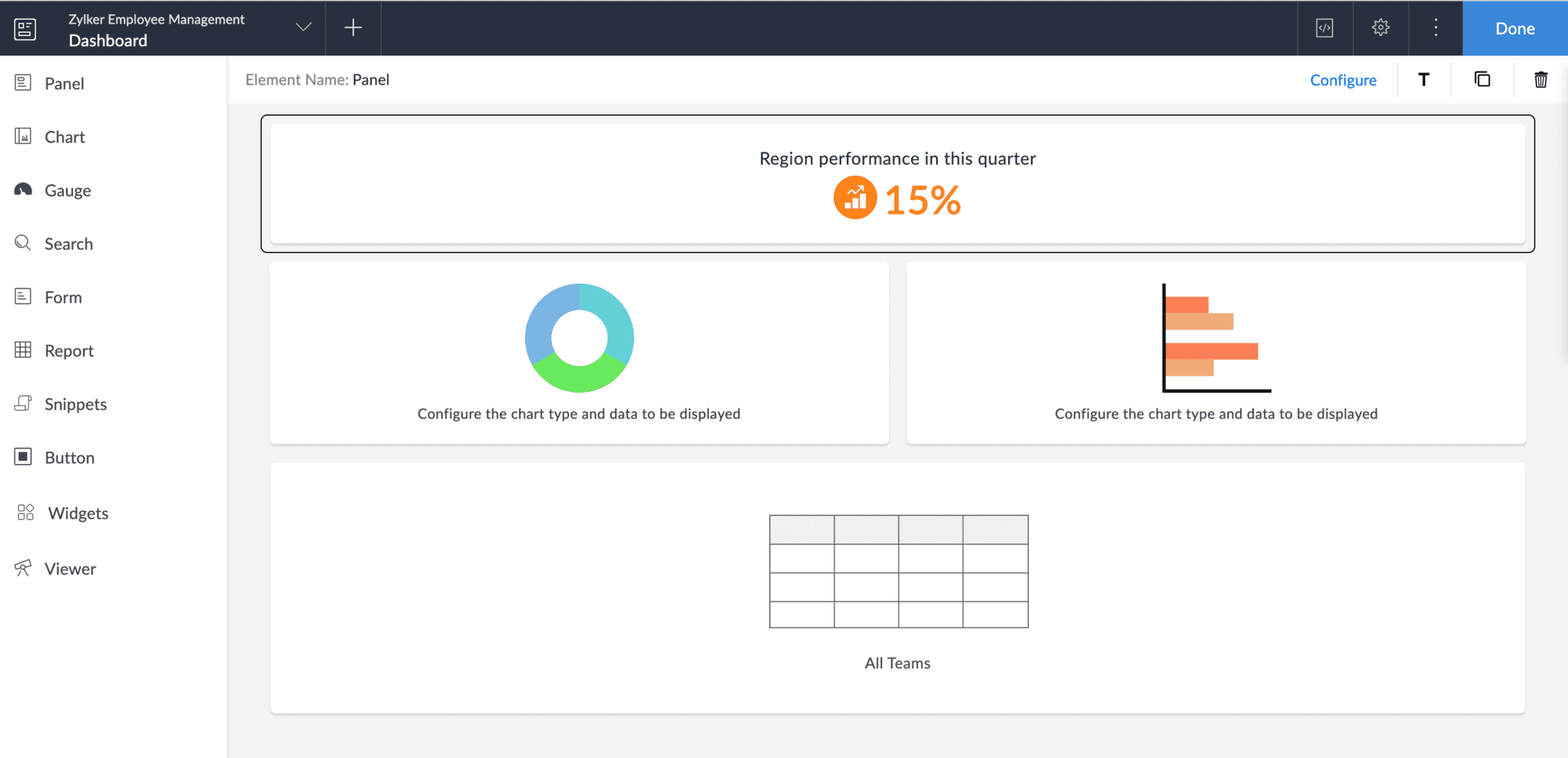
Task: Select the Report element in sidebar
Action: click(54, 350)
